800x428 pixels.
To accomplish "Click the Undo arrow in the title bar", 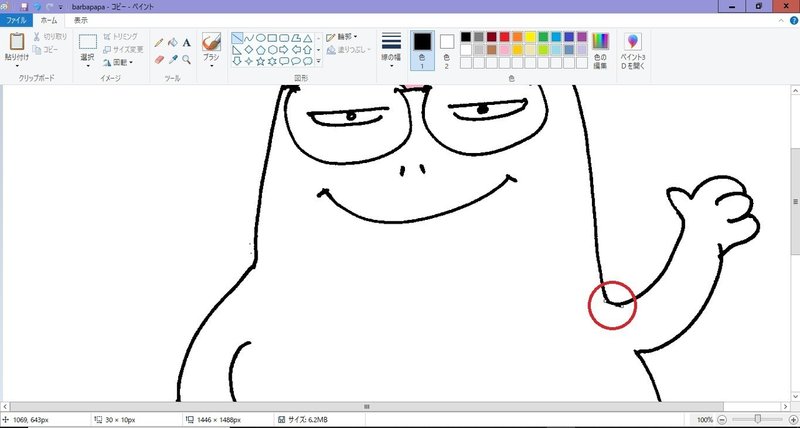I will 37,7.
